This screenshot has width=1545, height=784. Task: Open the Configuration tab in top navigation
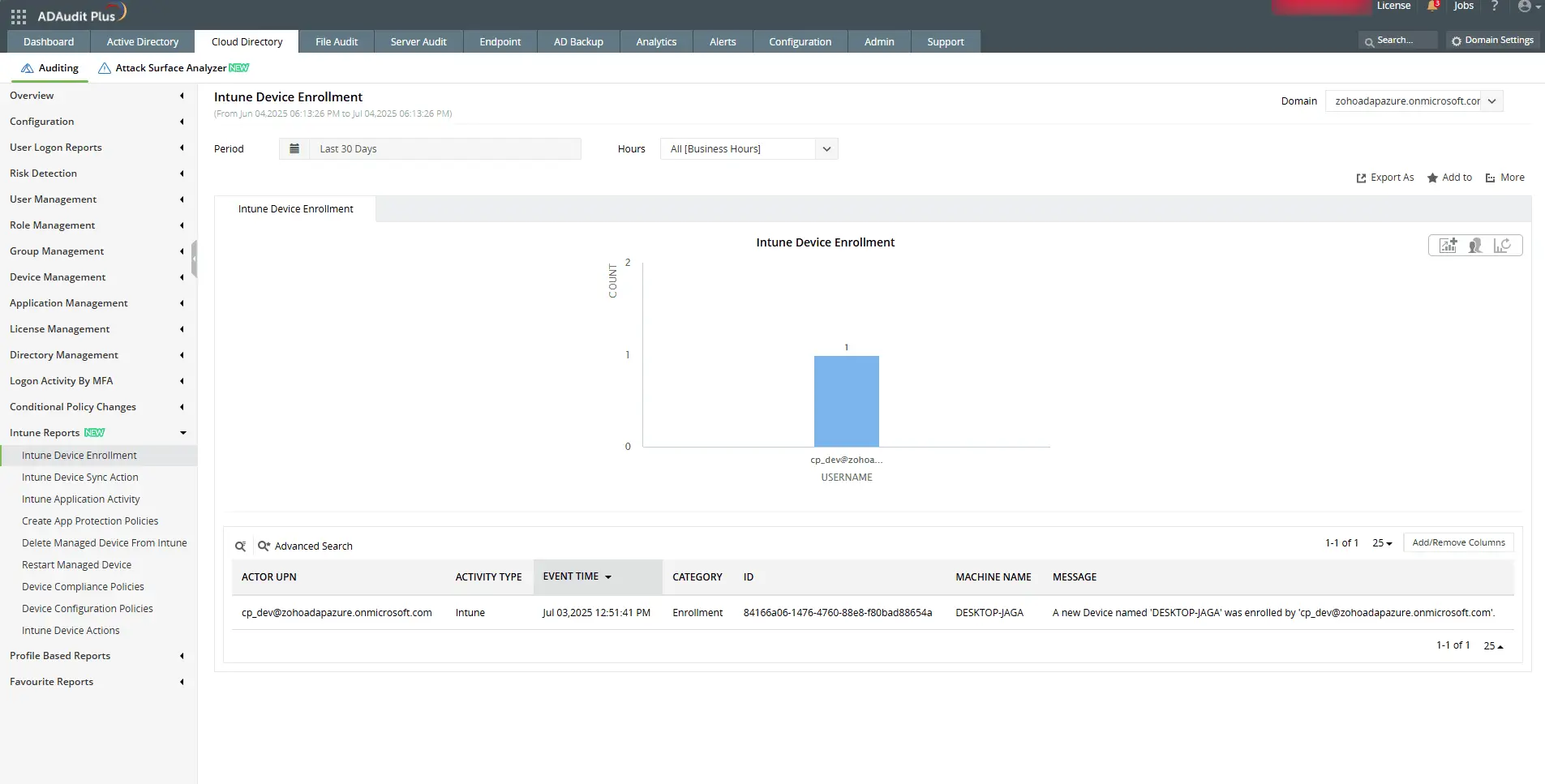tap(800, 41)
